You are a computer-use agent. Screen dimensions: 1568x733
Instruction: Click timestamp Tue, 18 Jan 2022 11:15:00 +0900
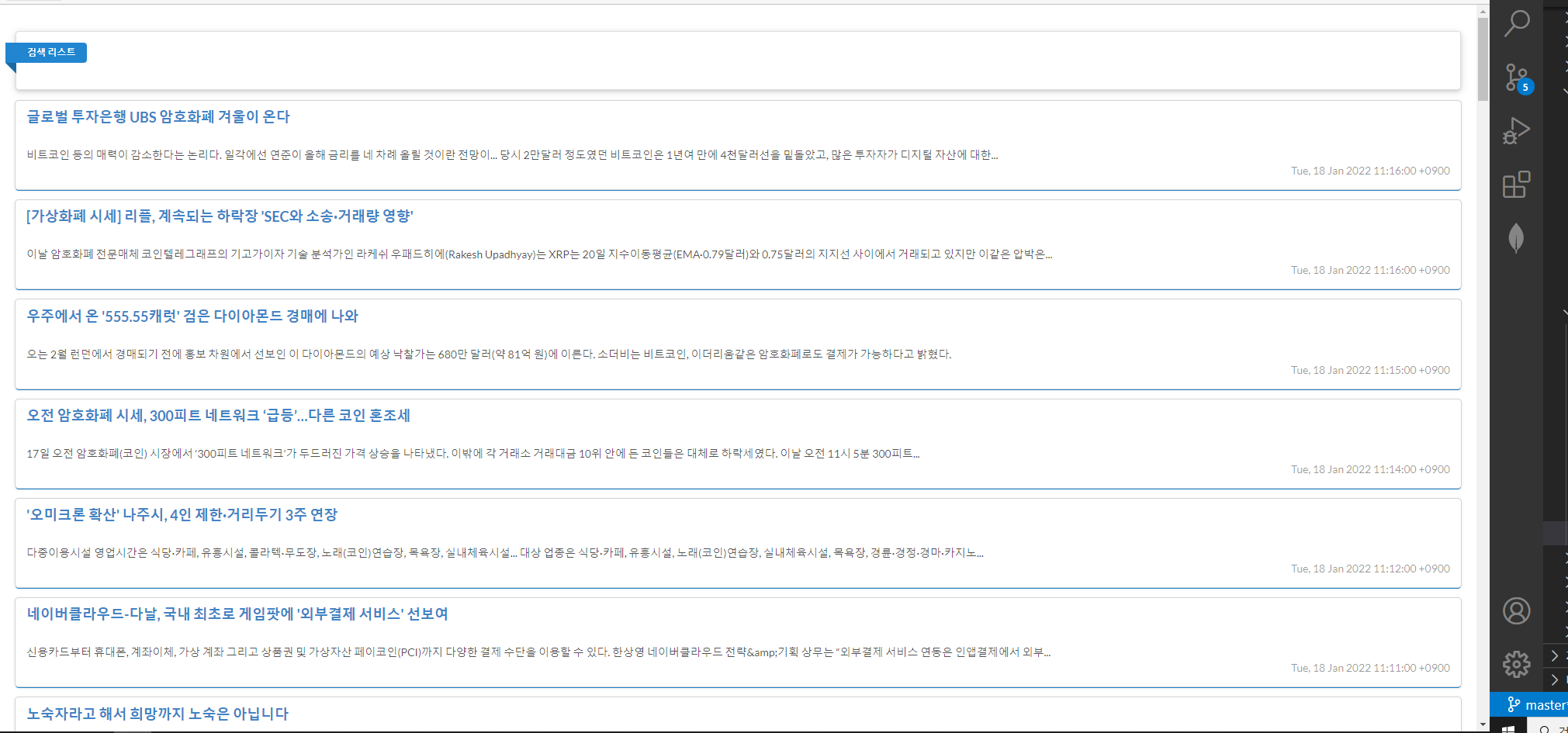click(x=1370, y=370)
